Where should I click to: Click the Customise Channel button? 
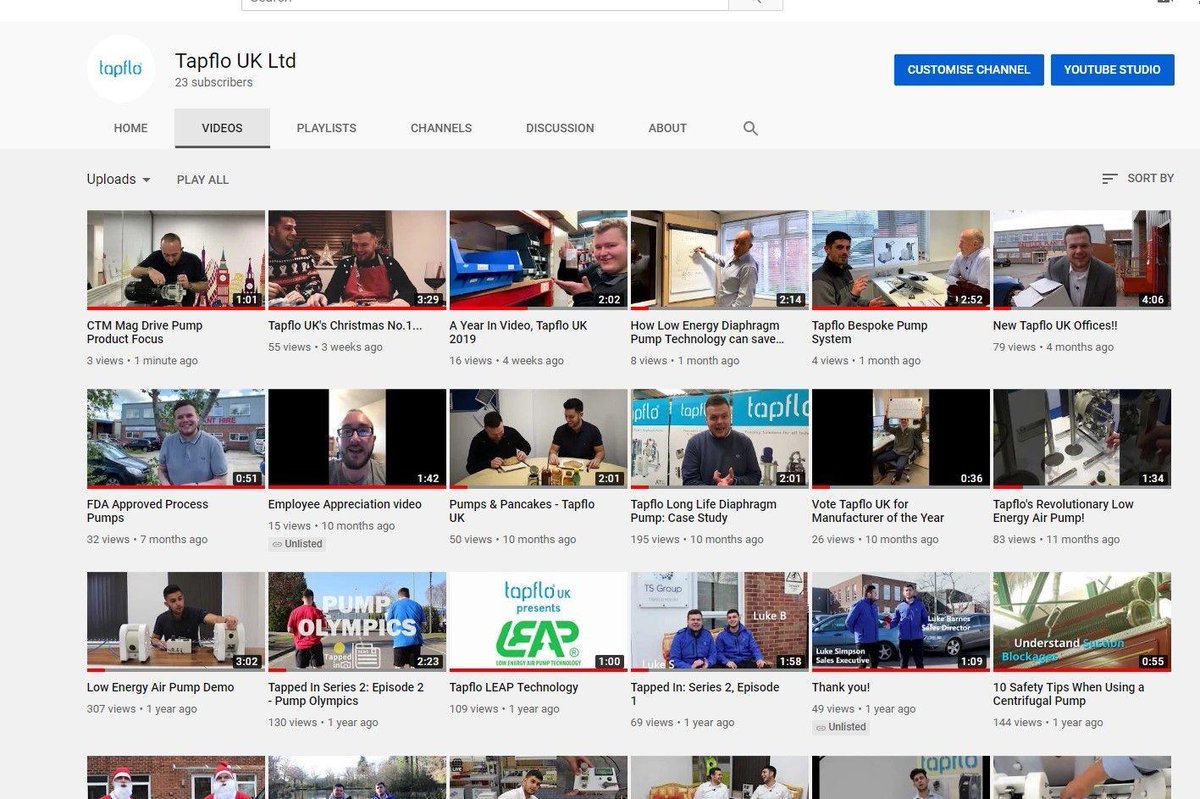tap(968, 70)
